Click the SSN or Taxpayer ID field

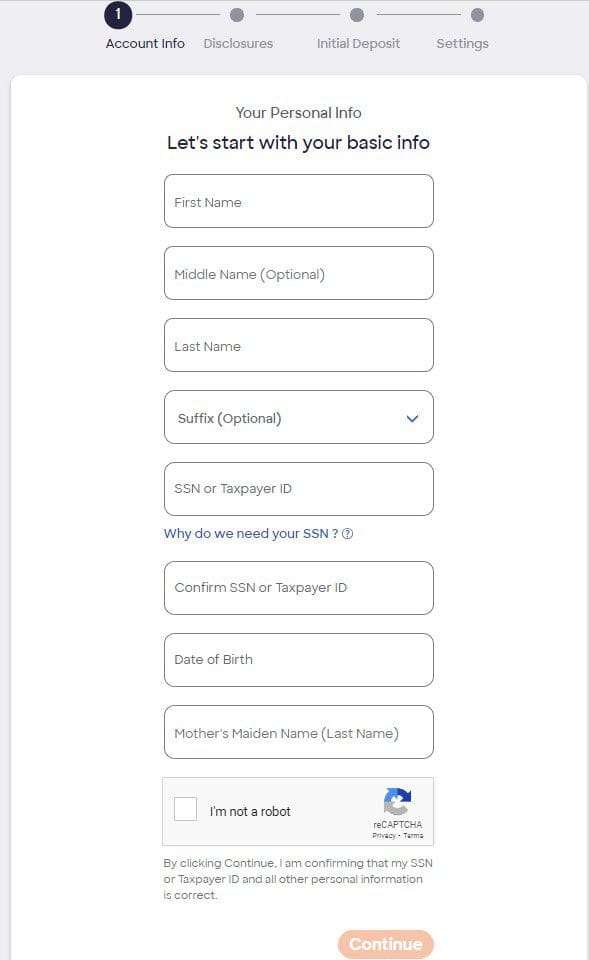pyautogui.click(x=298, y=488)
